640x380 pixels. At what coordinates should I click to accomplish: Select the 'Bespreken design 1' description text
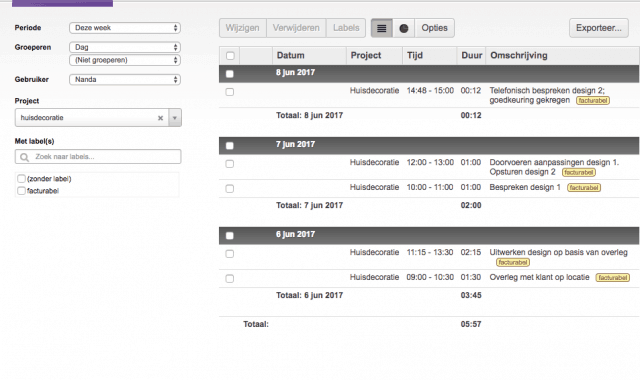point(525,187)
